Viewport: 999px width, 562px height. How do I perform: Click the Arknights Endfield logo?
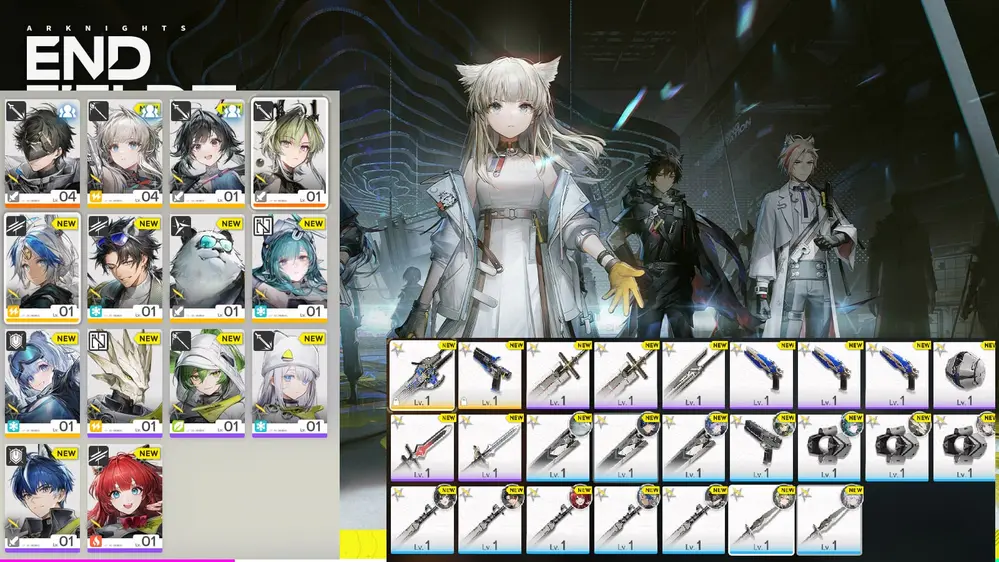88,55
